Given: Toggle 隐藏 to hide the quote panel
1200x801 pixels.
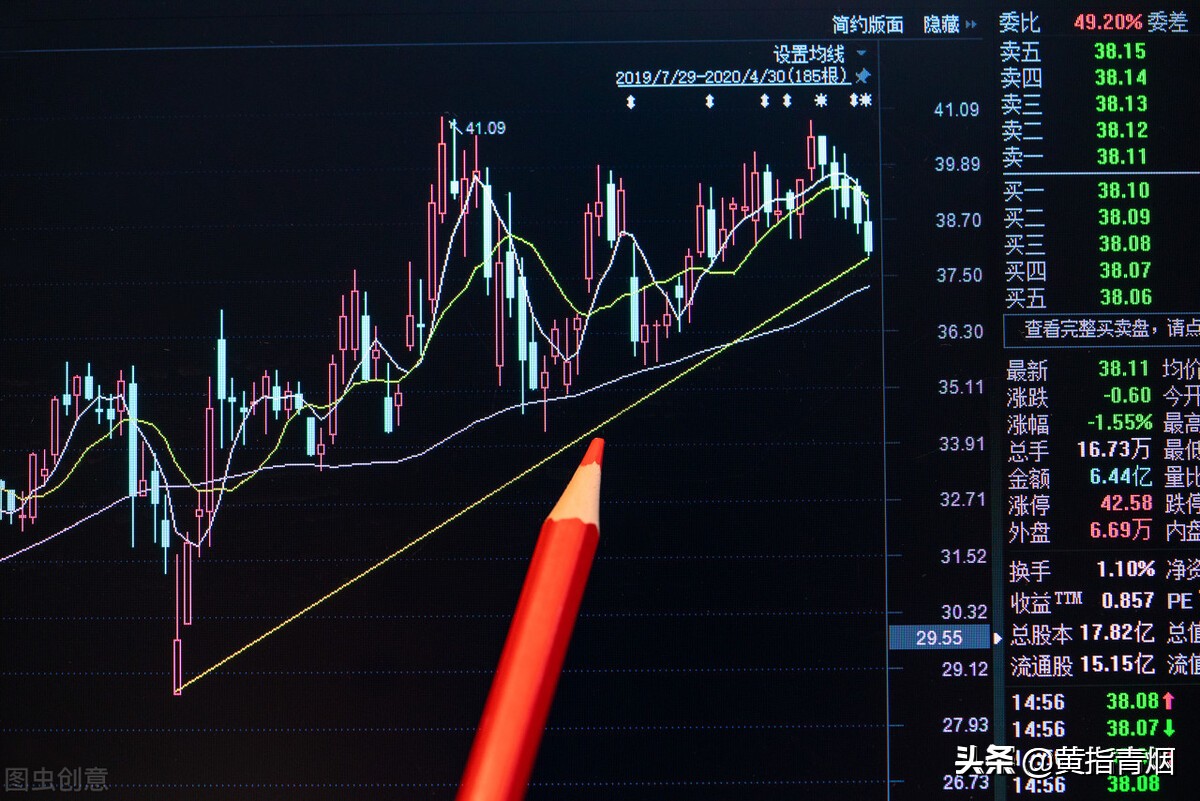Looking at the screenshot, I should point(945,24).
